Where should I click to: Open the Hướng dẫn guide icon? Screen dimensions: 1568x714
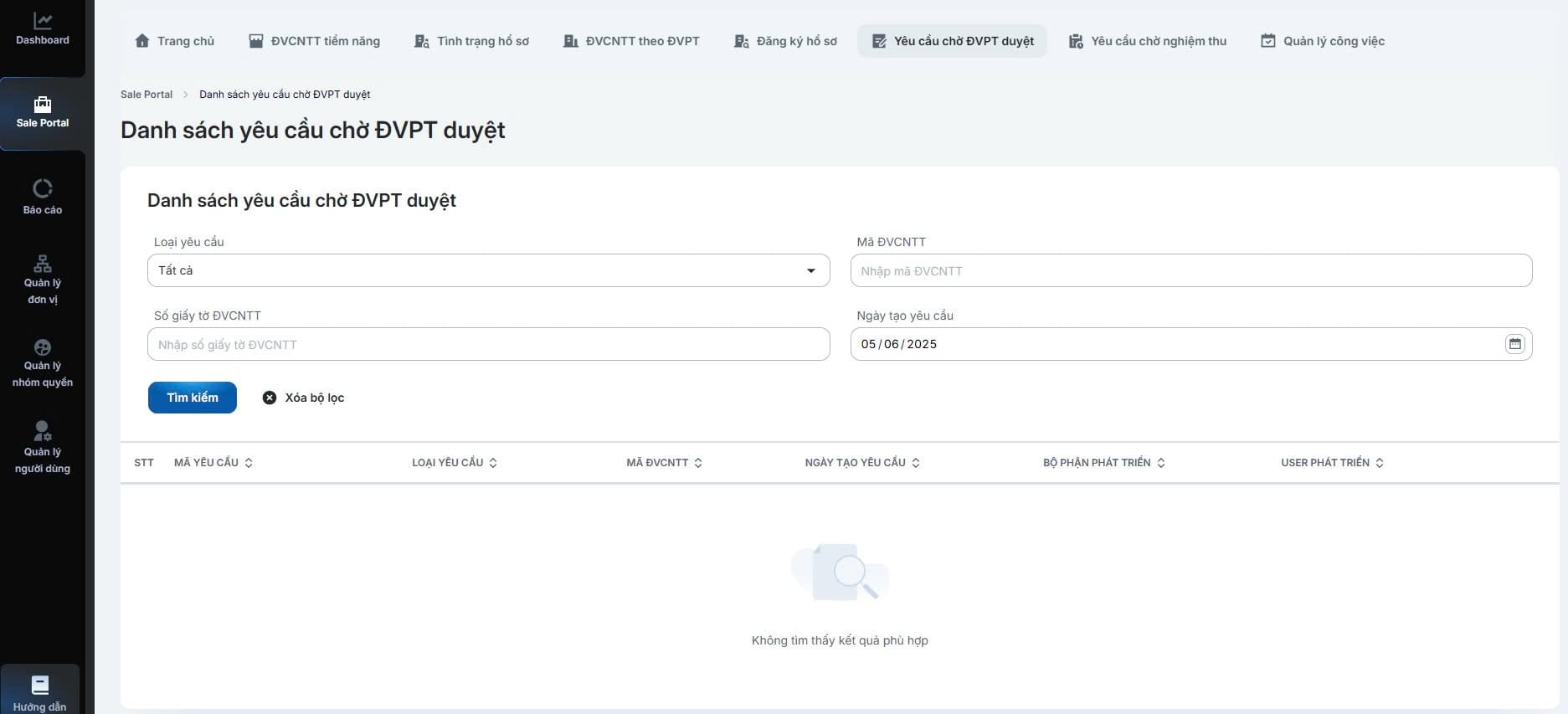[40, 686]
